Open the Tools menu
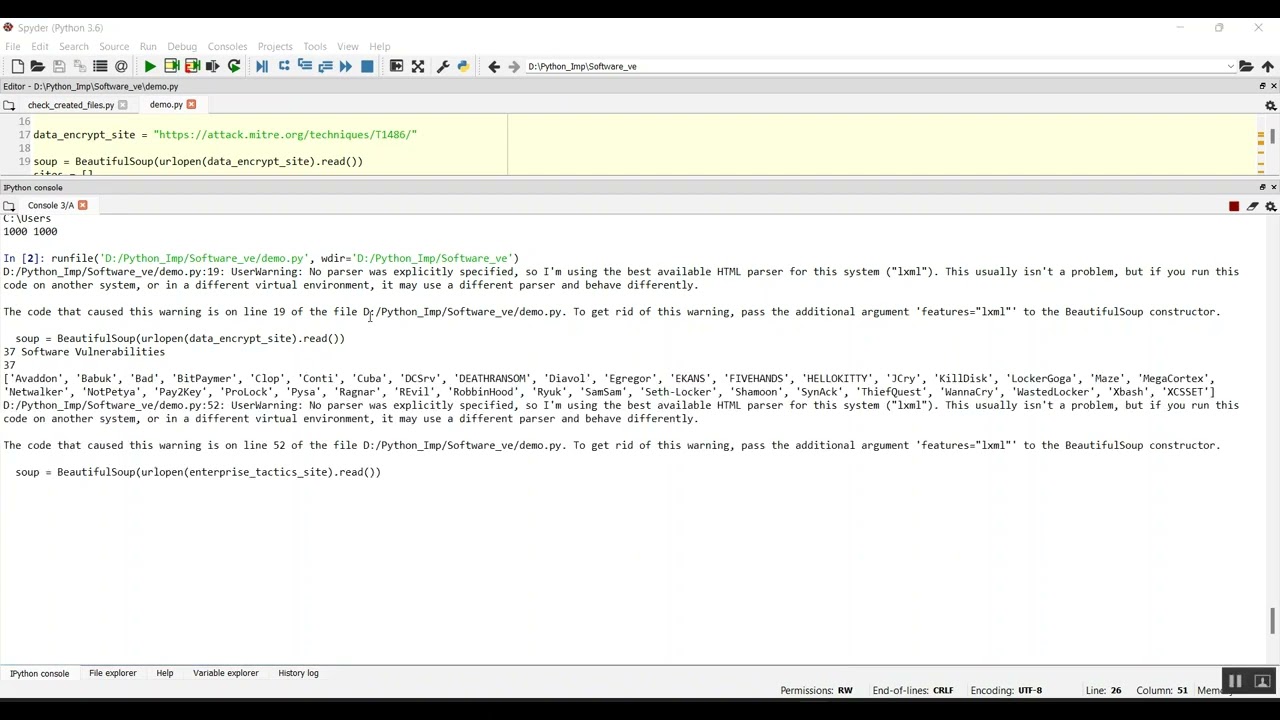 pyautogui.click(x=315, y=46)
